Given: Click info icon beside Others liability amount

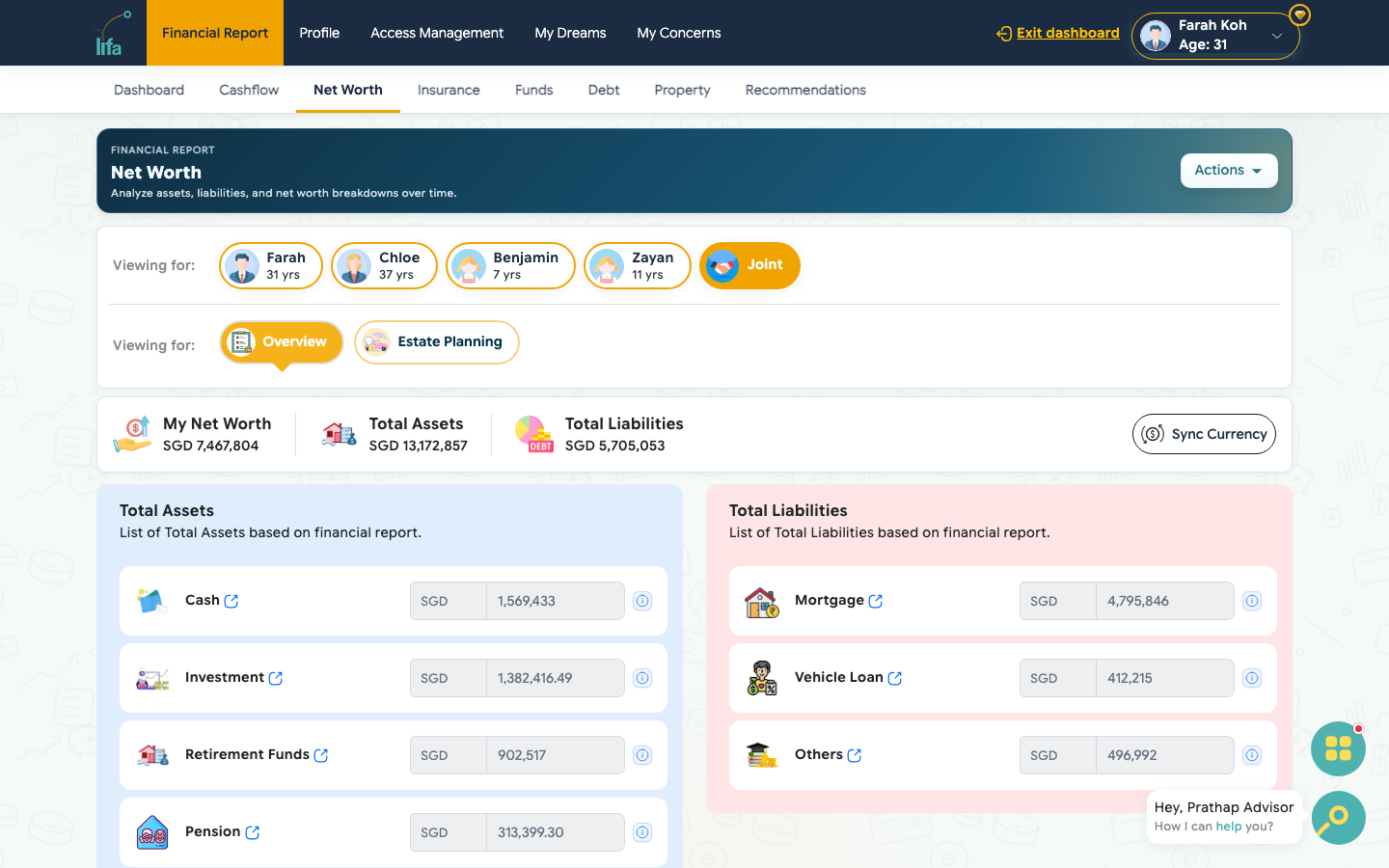Looking at the screenshot, I should click(x=1252, y=755).
